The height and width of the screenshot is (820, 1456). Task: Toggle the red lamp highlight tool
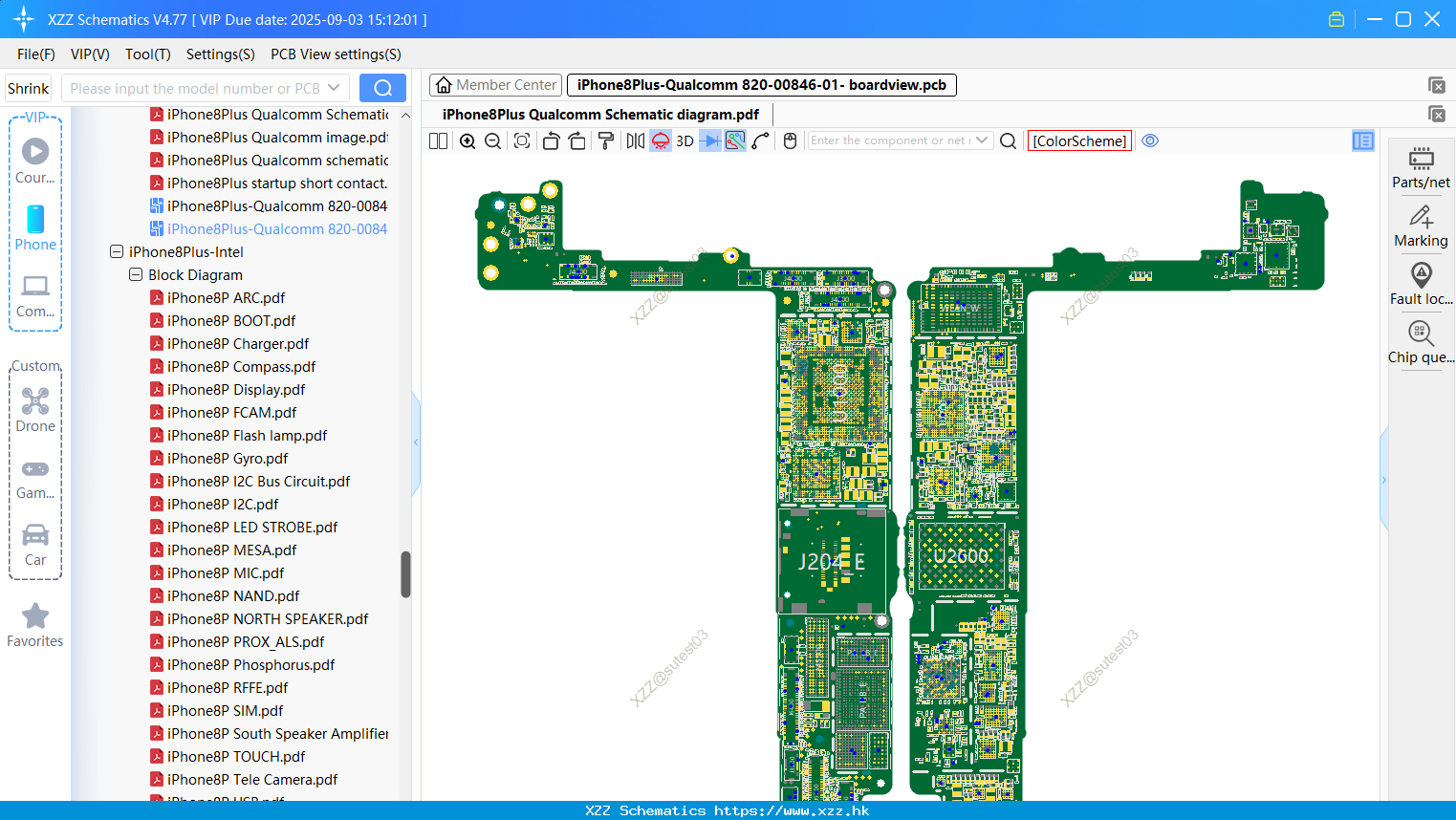click(661, 140)
